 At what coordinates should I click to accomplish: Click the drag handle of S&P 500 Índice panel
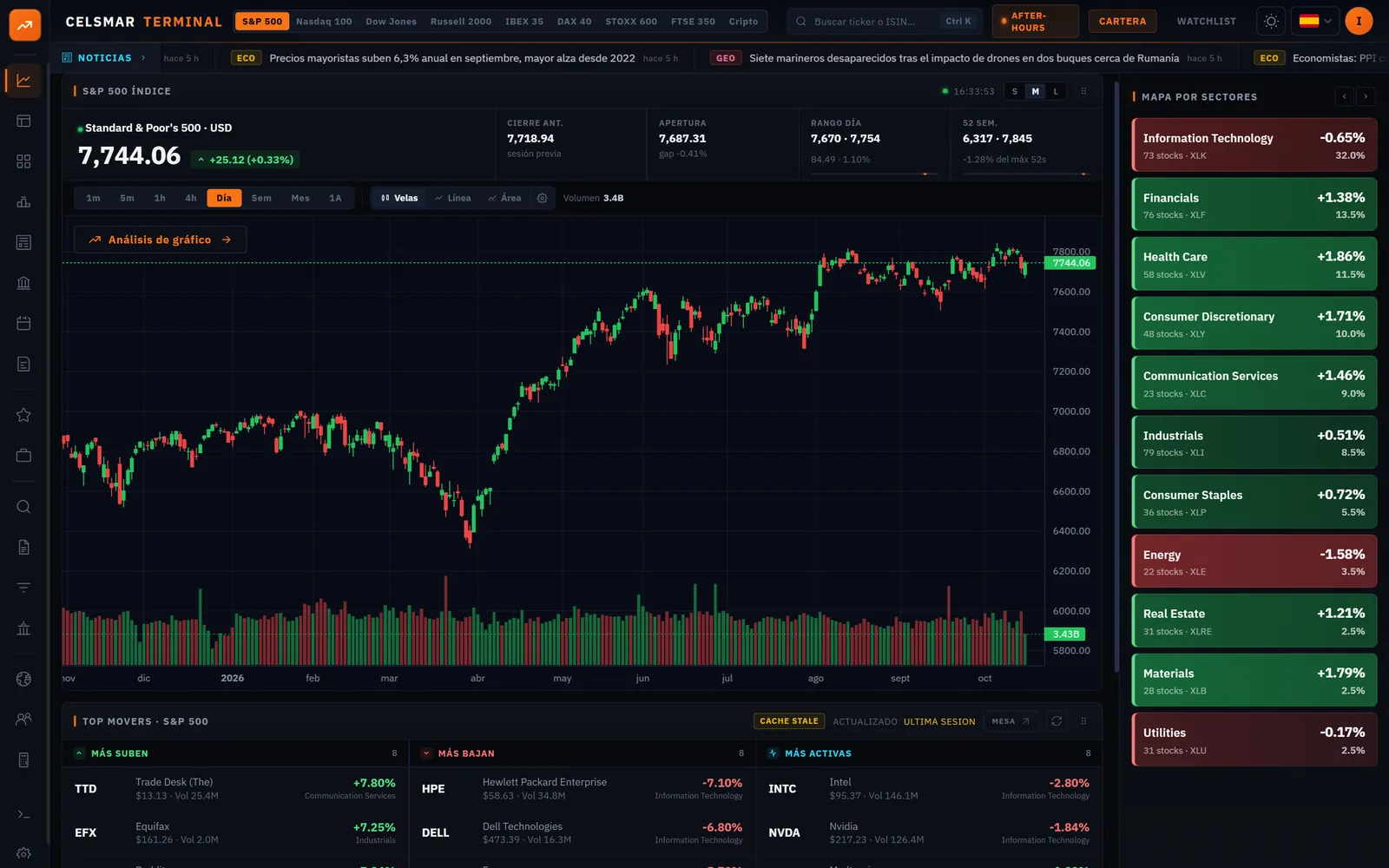click(x=1083, y=91)
